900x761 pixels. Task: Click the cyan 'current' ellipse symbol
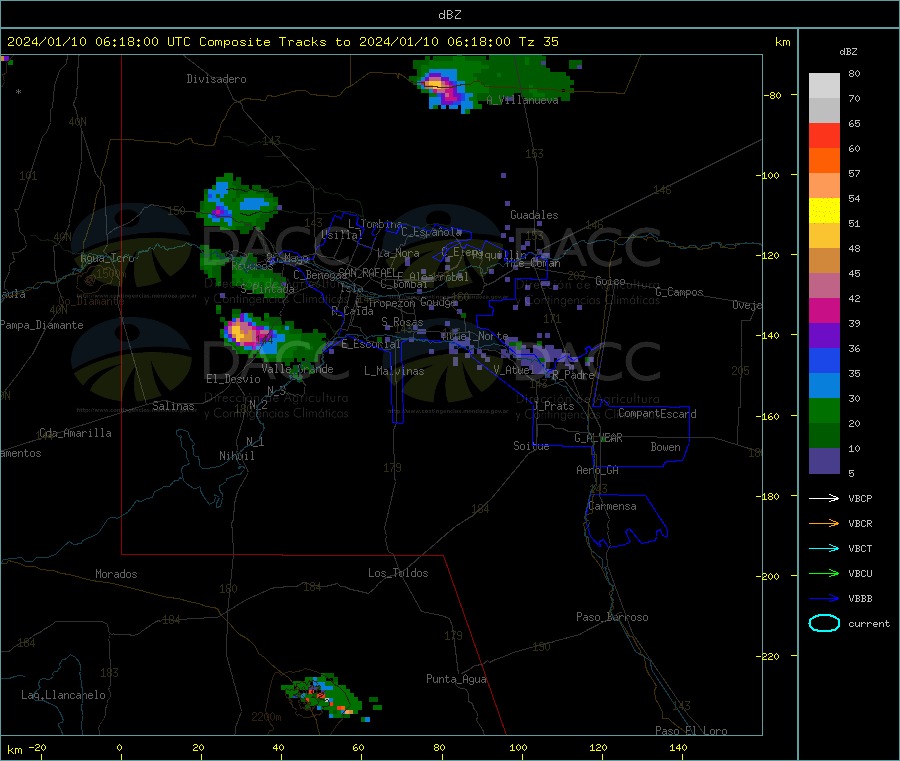point(824,623)
